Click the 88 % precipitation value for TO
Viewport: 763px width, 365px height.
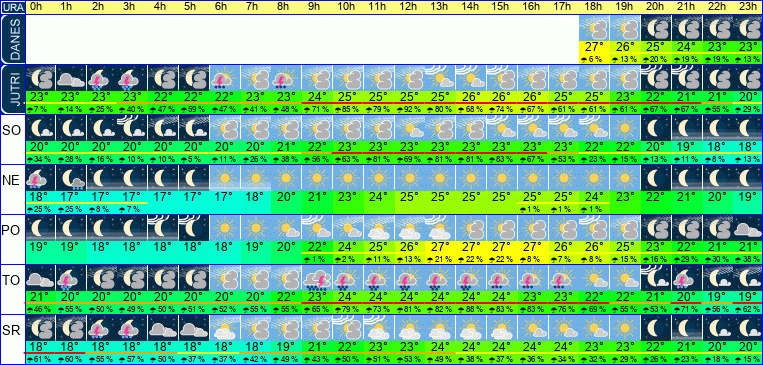[472, 308]
